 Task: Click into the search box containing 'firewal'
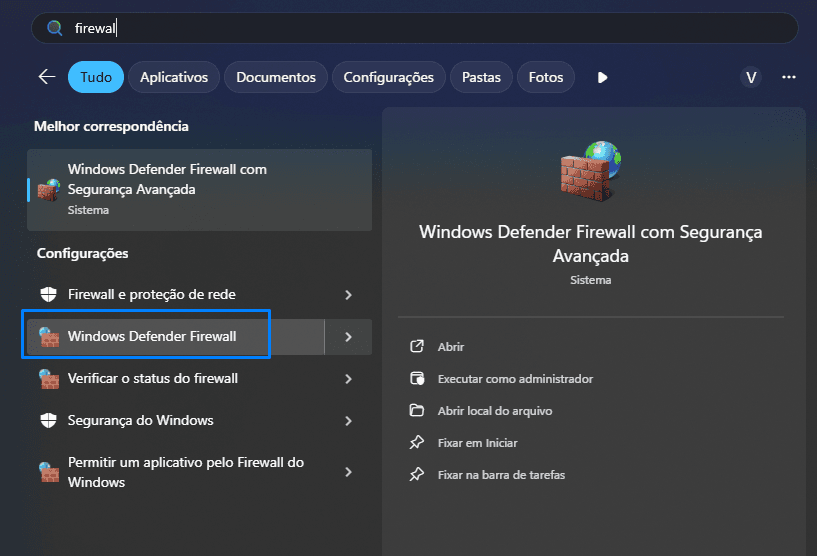click(x=414, y=28)
